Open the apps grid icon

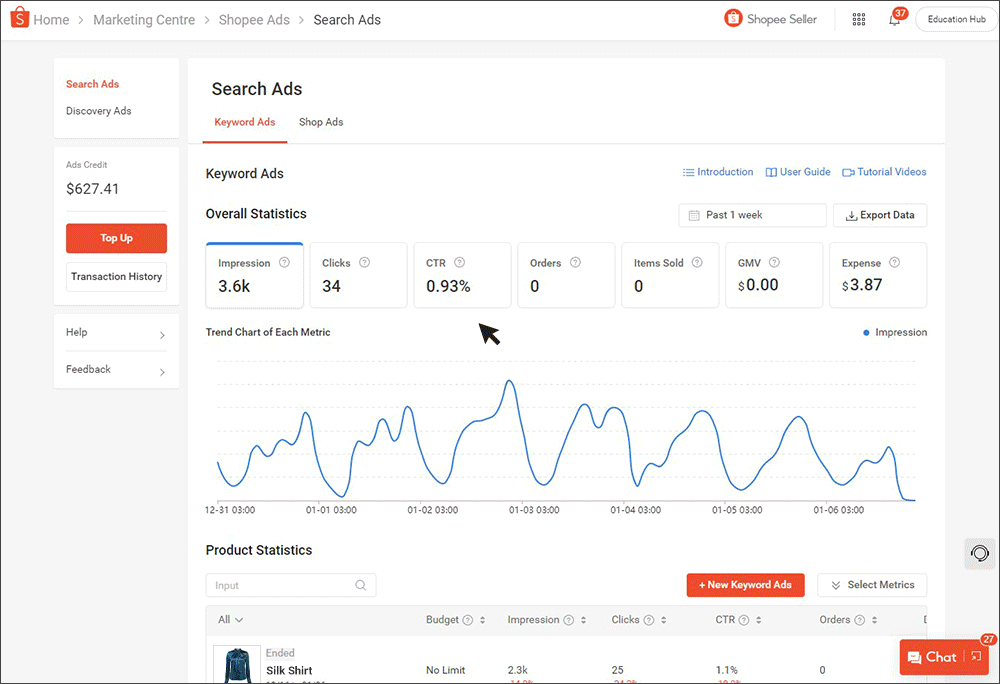[x=859, y=20]
